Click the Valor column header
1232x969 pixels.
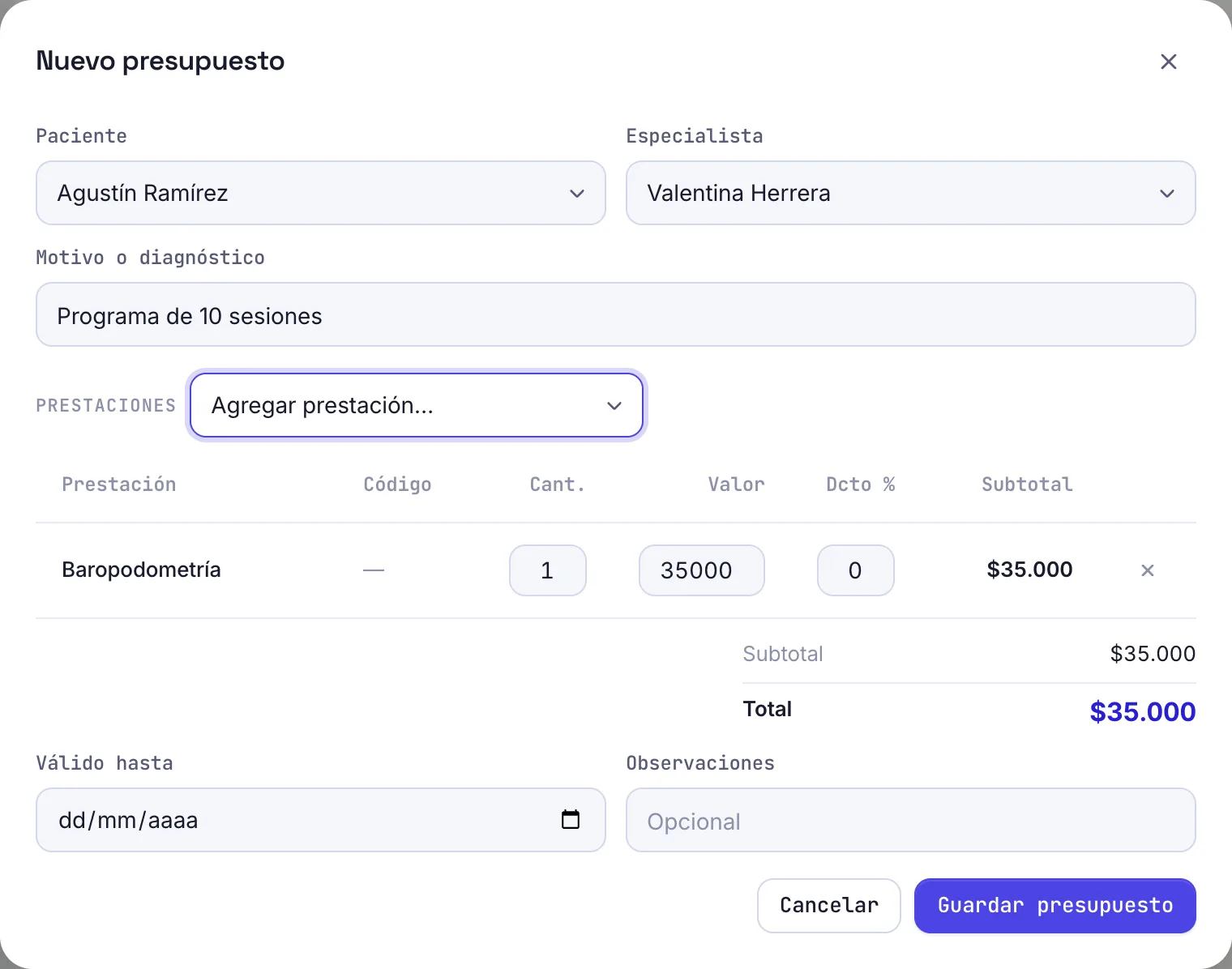coord(736,484)
